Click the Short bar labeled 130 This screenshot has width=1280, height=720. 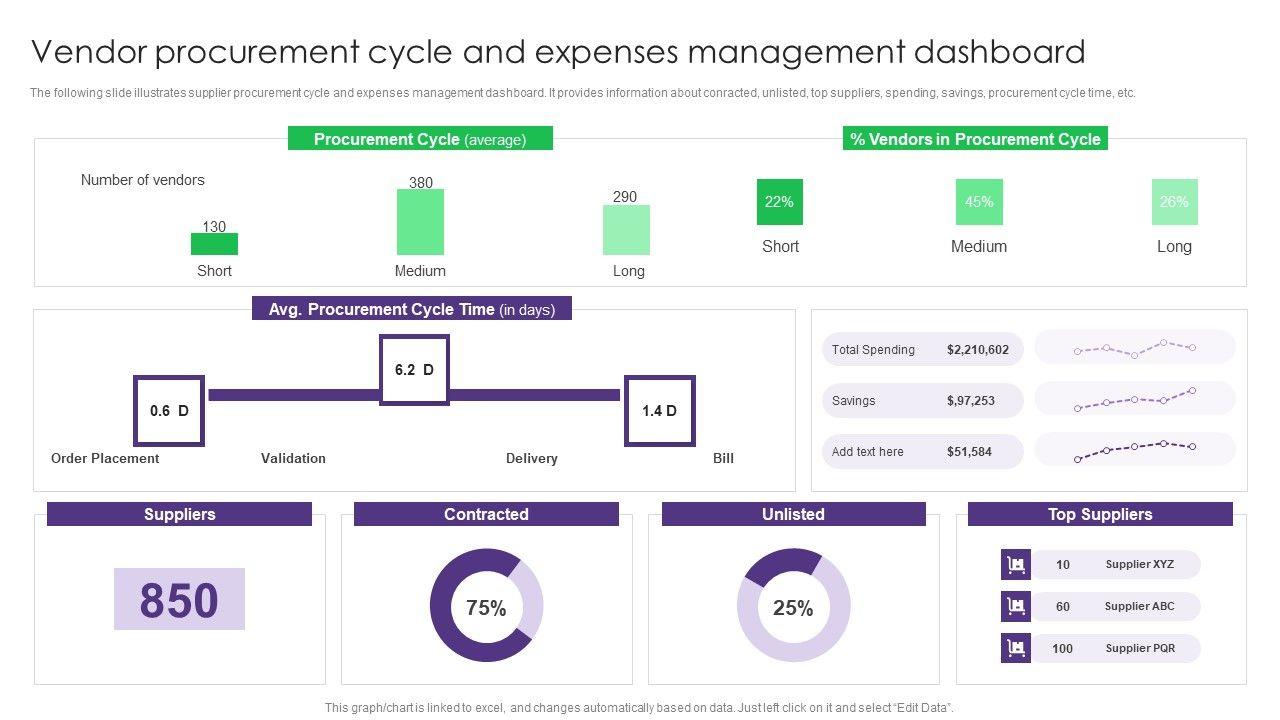coord(214,244)
